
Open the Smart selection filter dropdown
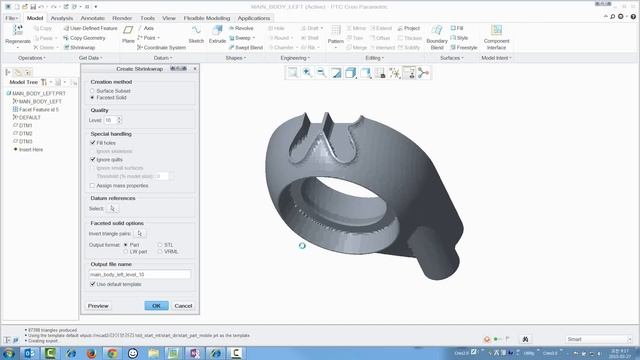(x=598, y=339)
